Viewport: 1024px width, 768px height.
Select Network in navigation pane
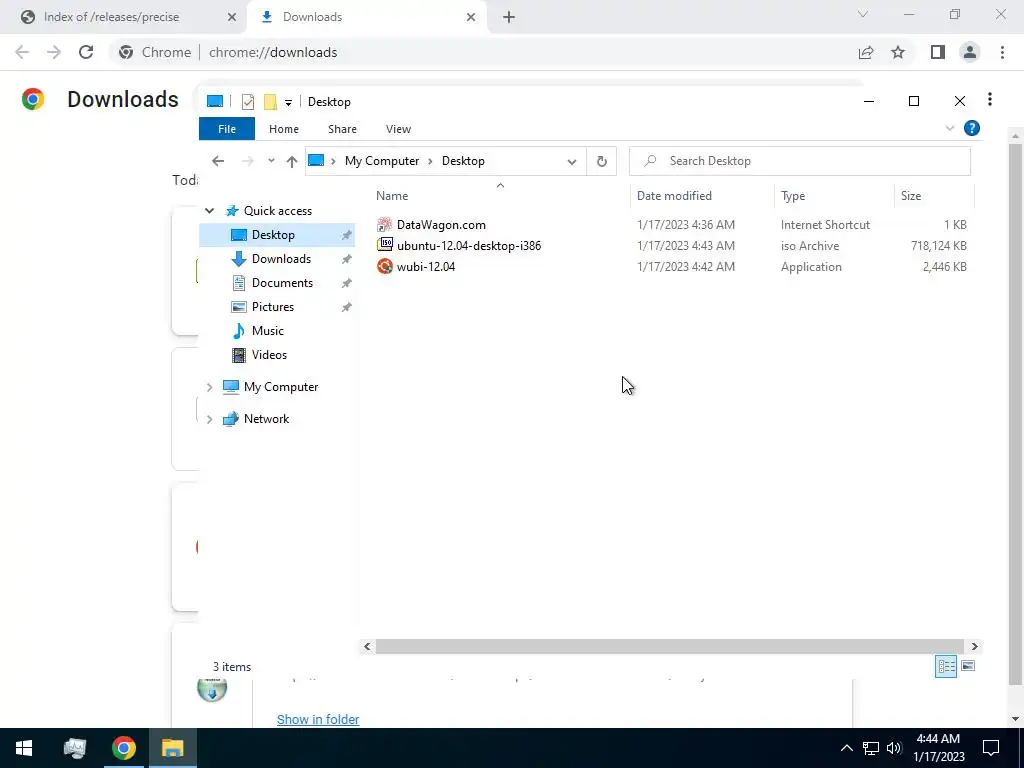266,419
